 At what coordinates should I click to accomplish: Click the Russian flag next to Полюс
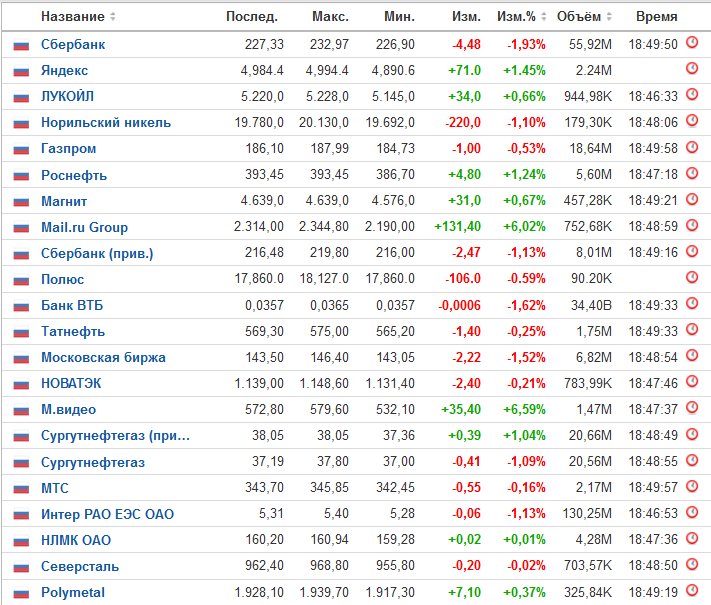(21, 280)
